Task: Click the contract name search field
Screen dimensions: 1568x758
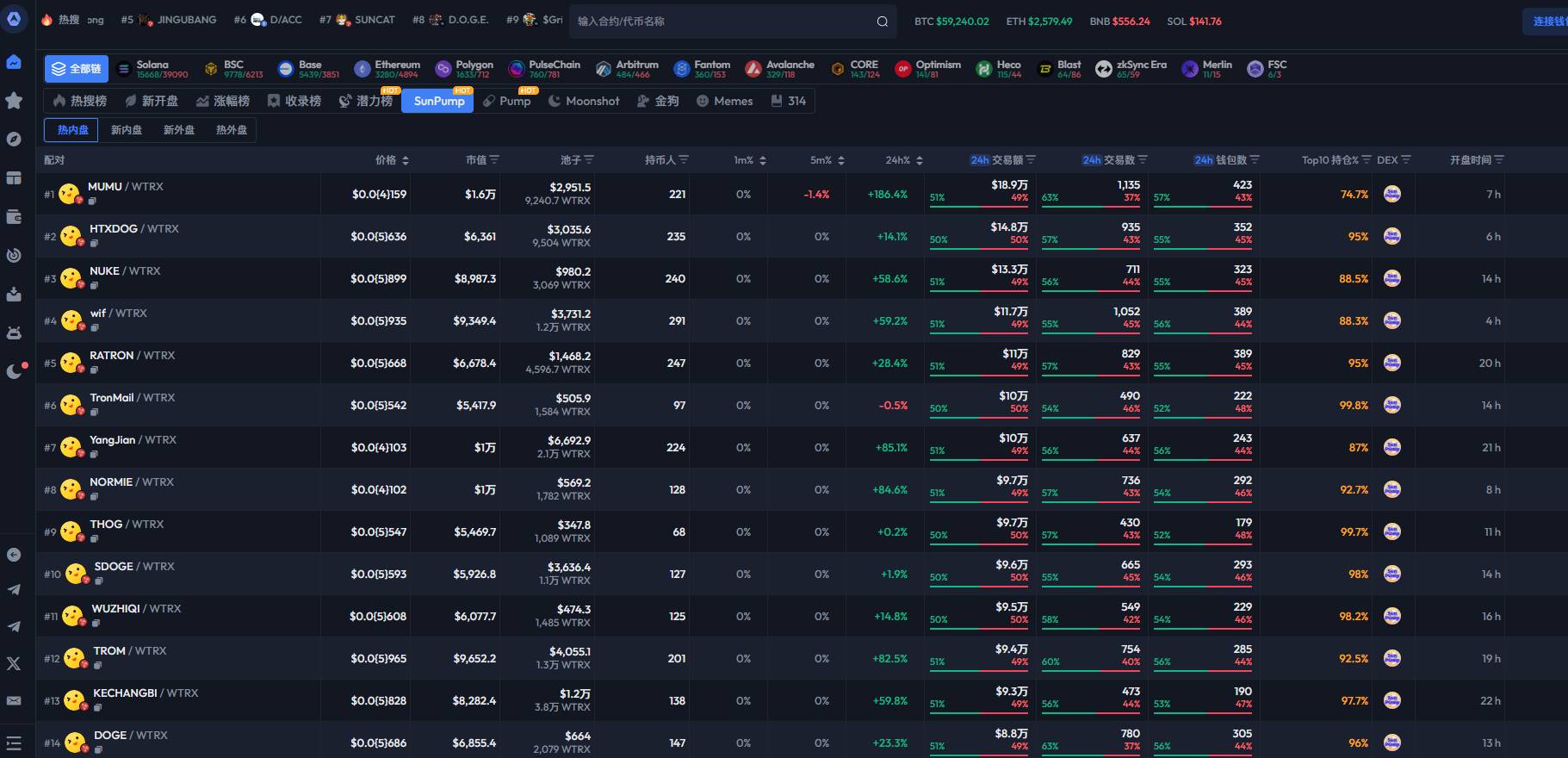Action: pos(723,22)
